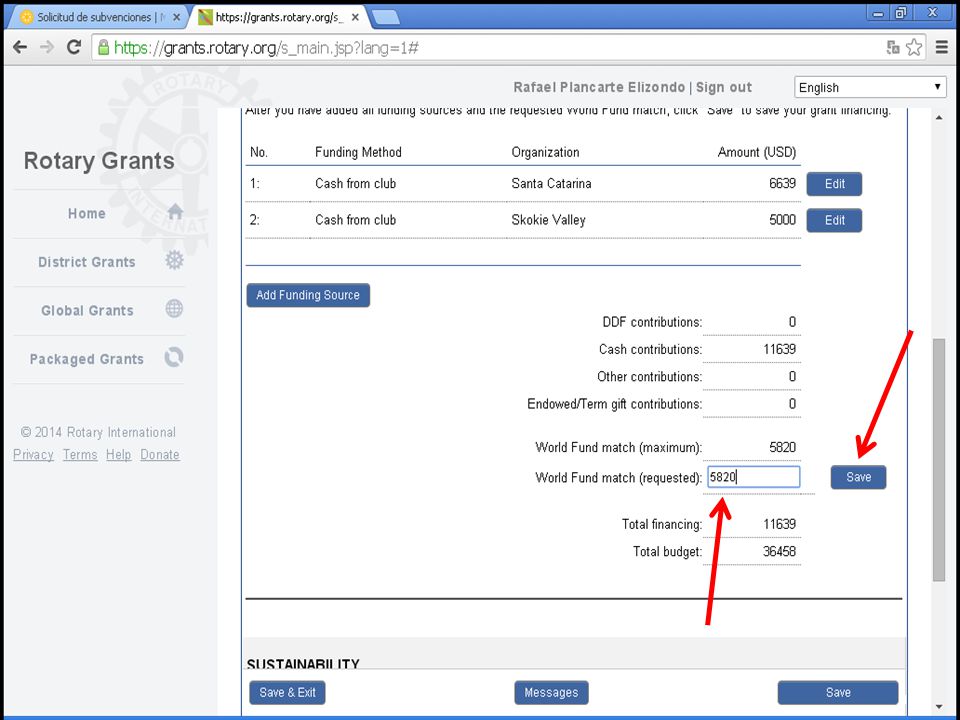Open the Help footer link
960x720 pixels.
[x=118, y=455]
